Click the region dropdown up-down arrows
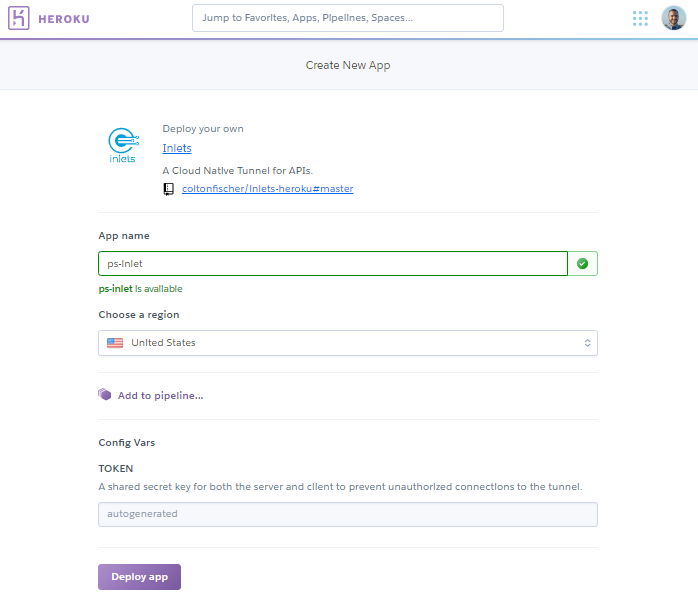Screen dimensions: 698x605 (587, 343)
